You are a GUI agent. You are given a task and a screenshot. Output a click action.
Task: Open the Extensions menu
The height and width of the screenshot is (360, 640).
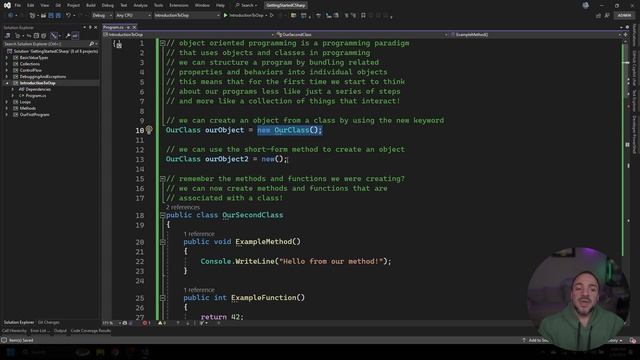click(179, 5)
